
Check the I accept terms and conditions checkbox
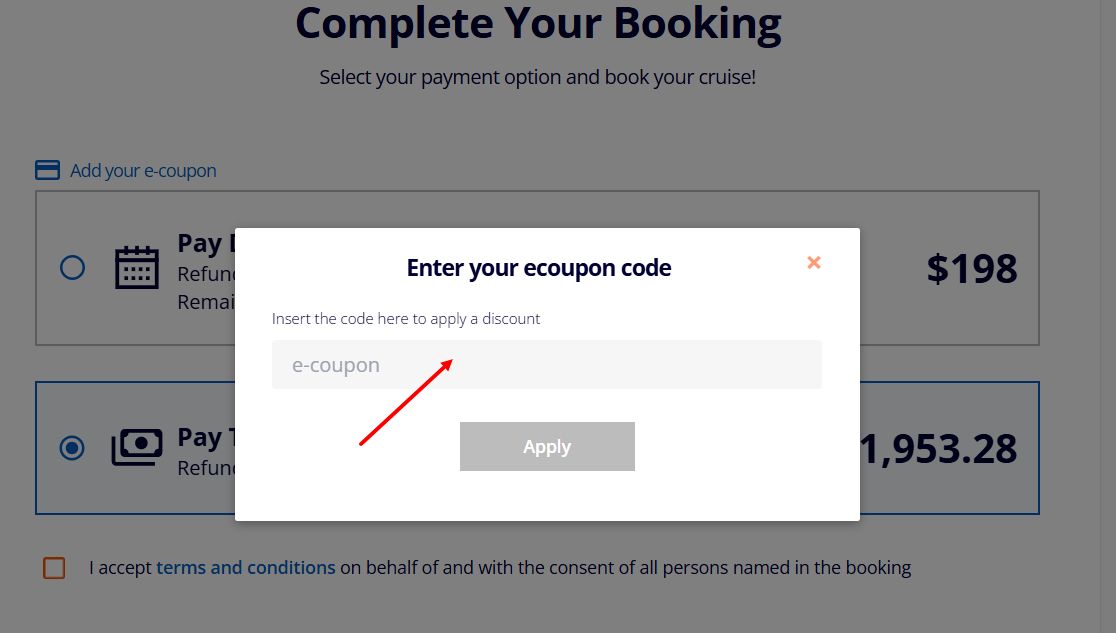point(54,567)
